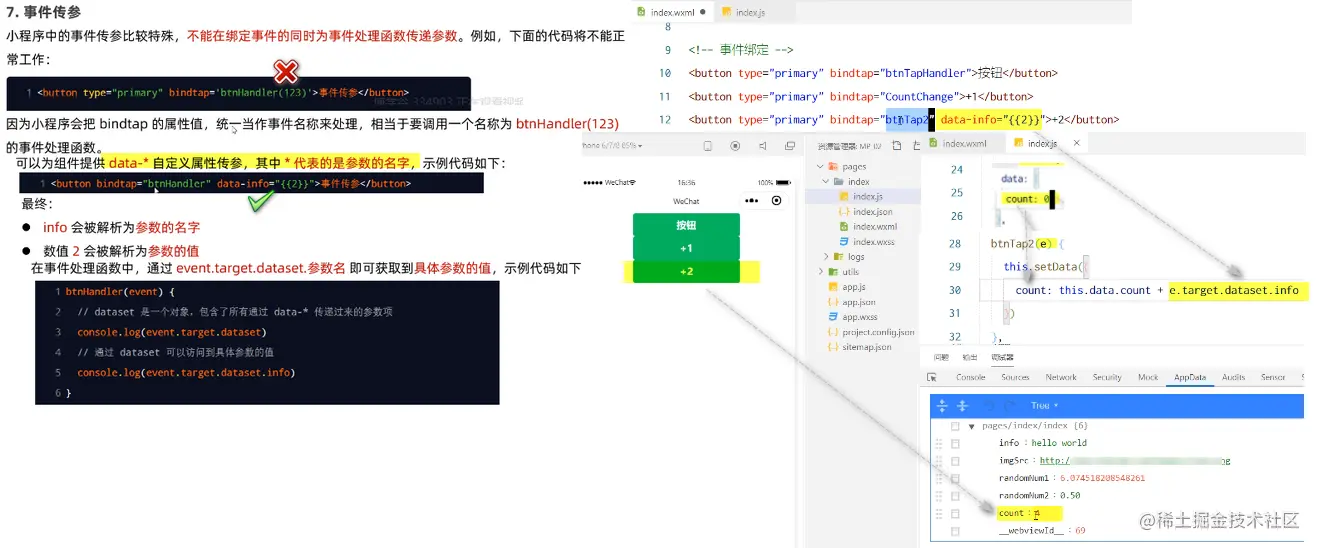
Task: Select index.wxml tab in lower editor
Action: (964, 144)
